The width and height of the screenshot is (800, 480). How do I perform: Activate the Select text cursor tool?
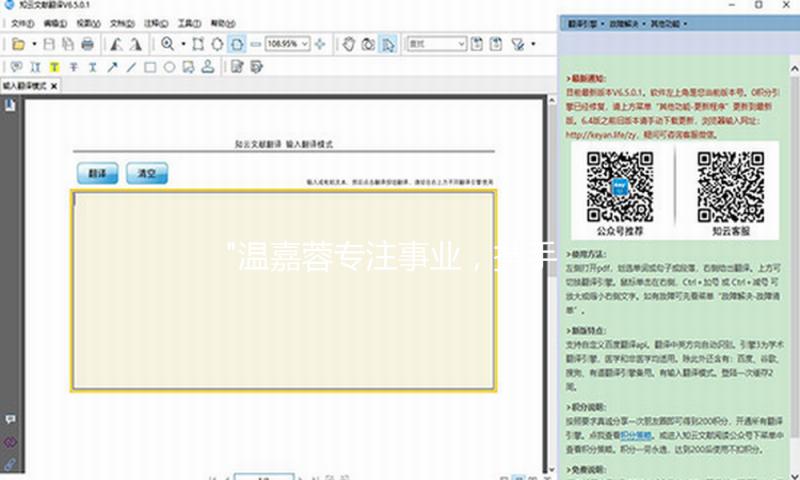[388, 44]
